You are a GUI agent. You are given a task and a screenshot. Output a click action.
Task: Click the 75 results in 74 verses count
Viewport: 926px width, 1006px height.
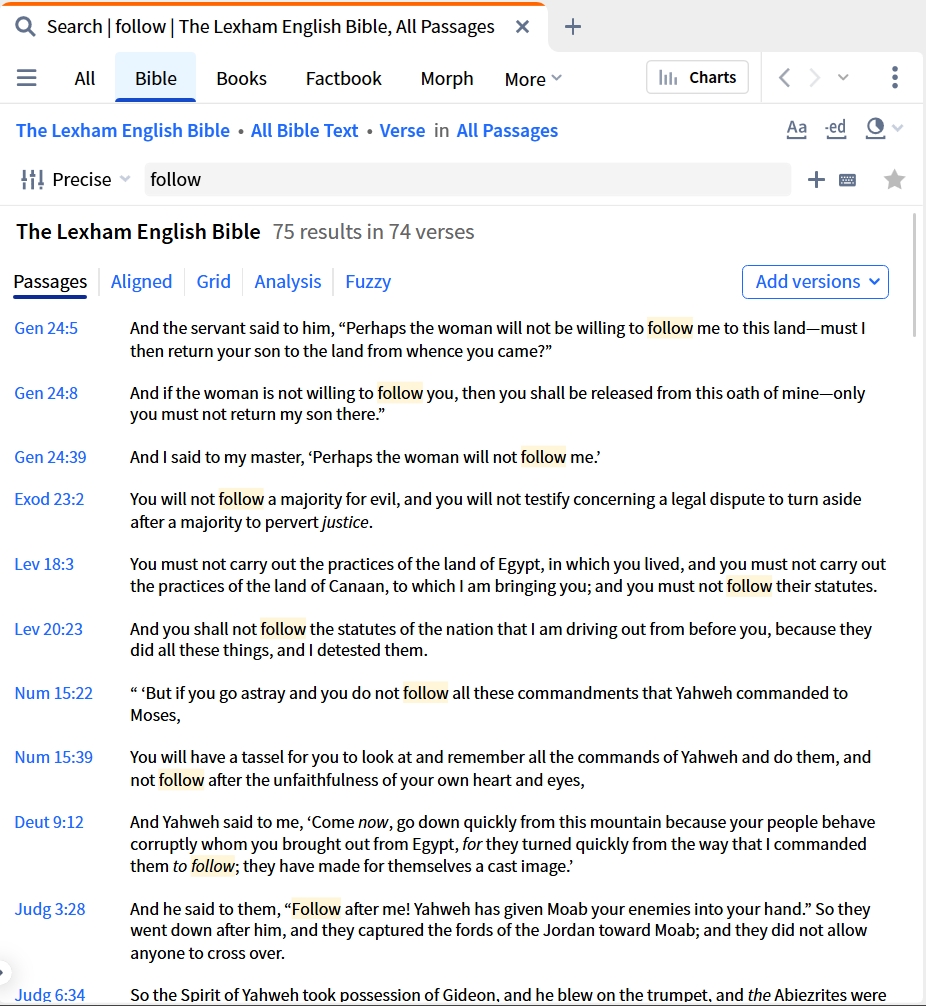[x=373, y=232]
